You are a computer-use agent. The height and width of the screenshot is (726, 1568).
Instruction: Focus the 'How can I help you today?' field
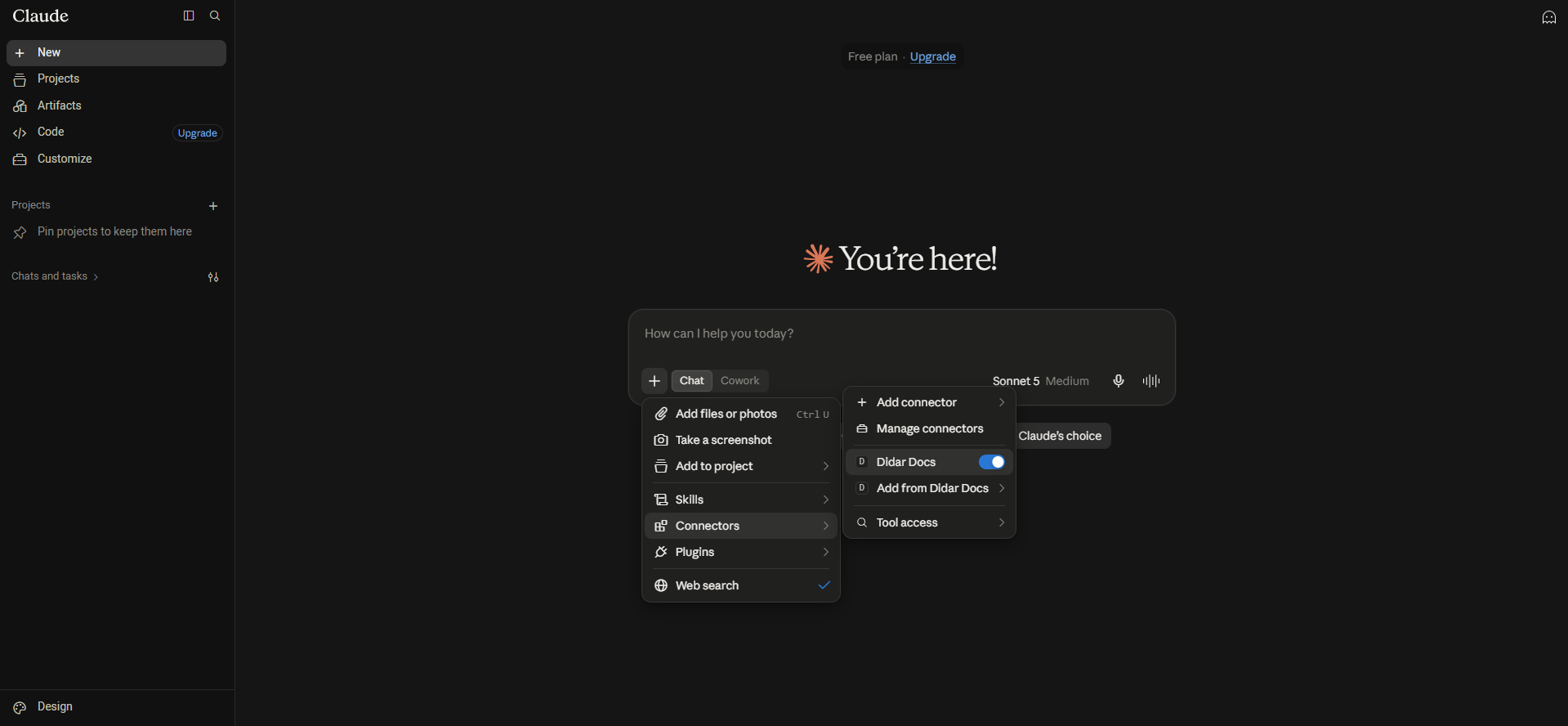[x=901, y=334]
